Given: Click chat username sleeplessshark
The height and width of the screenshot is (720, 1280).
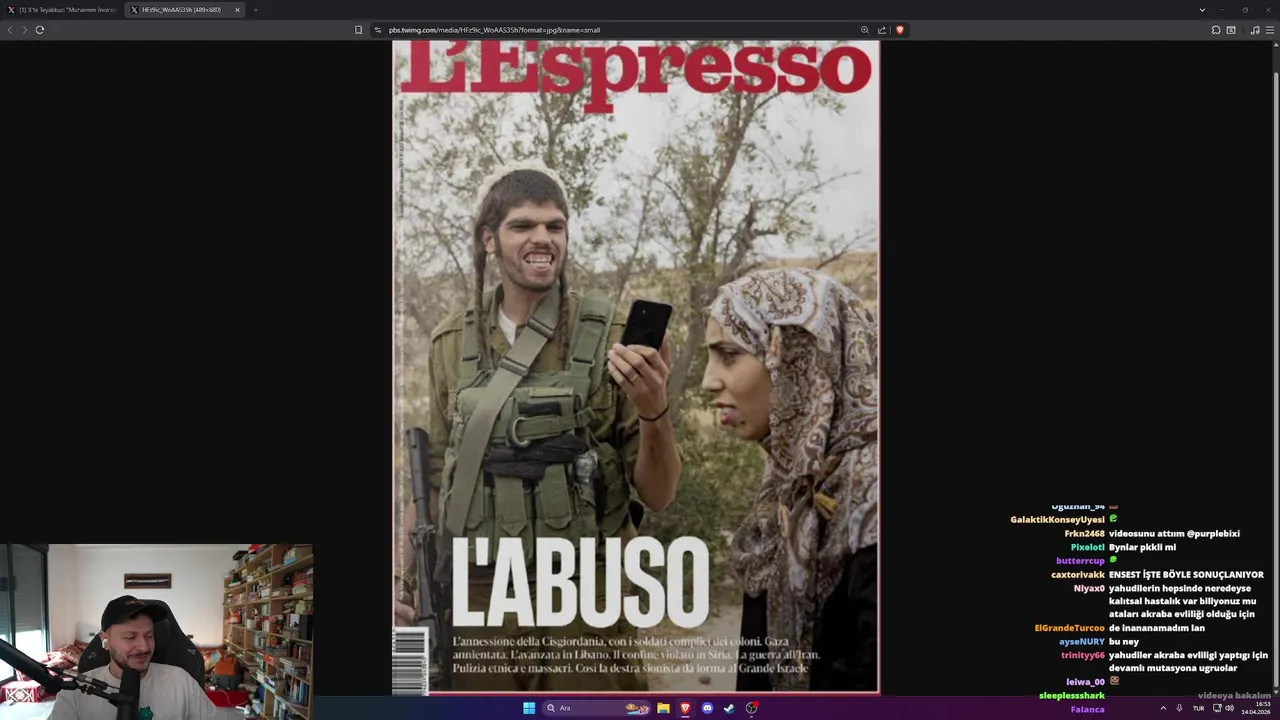Looking at the screenshot, I should pyautogui.click(x=1072, y=695).
